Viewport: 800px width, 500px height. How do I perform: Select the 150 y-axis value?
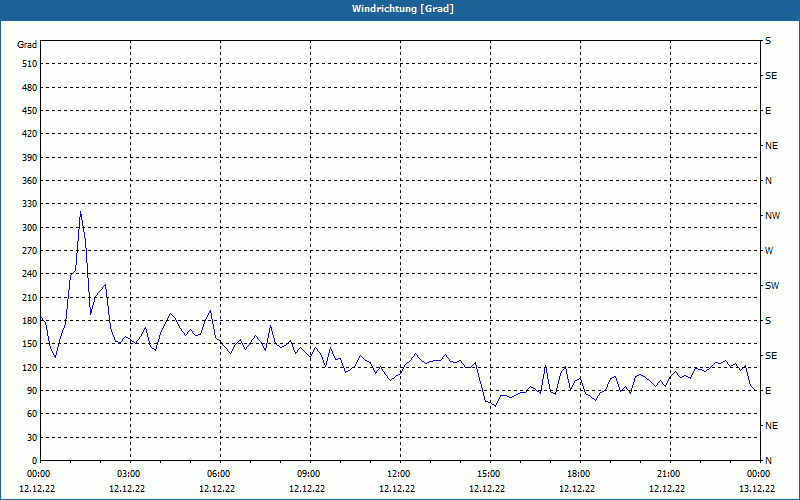30,344
